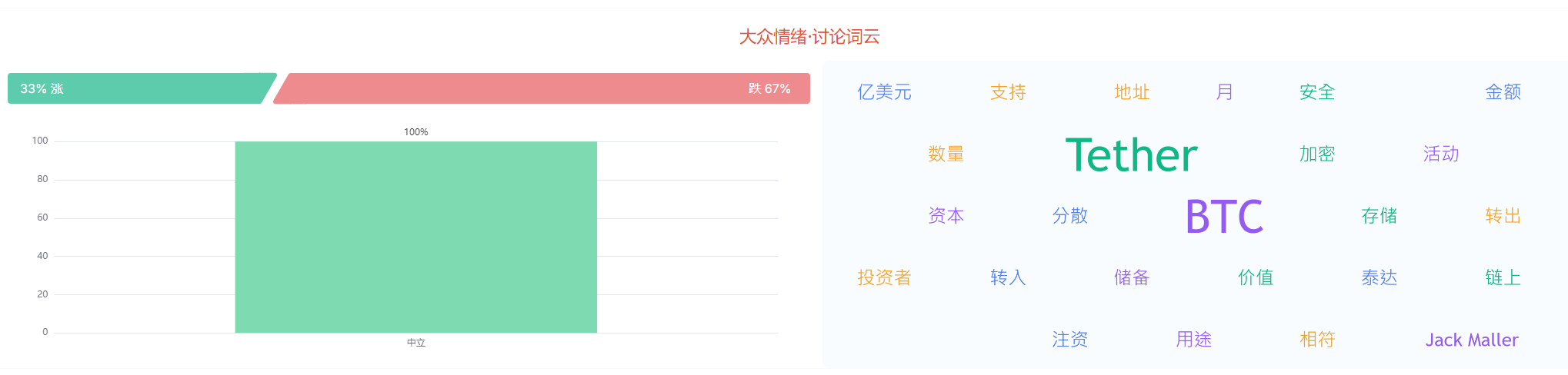Select the 储备 keyword
1568x375 pixels.
(x=1132, y=277)
